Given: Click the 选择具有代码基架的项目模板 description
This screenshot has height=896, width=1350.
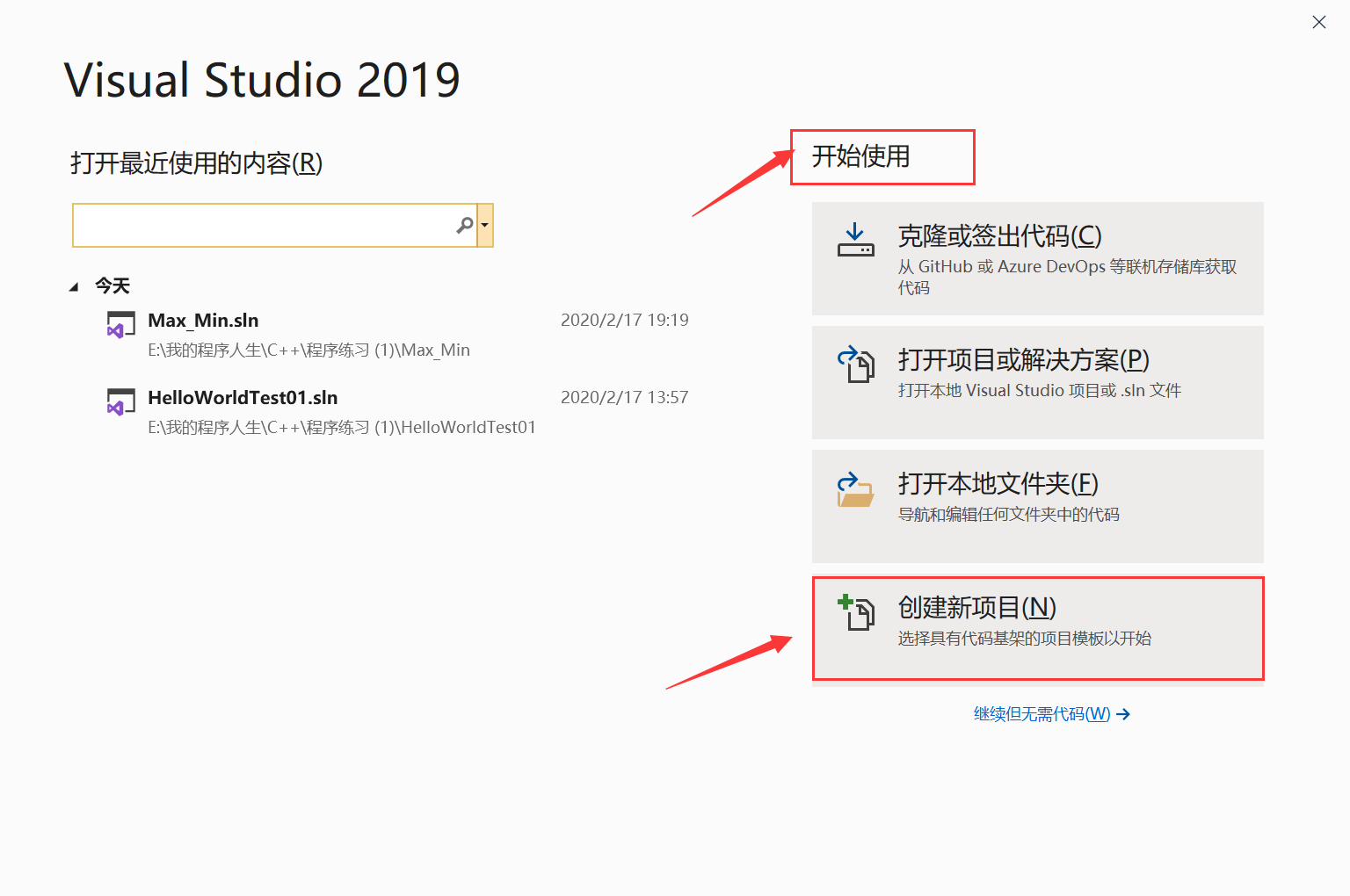Looking at the screenshot, I should pos(1025,638).
